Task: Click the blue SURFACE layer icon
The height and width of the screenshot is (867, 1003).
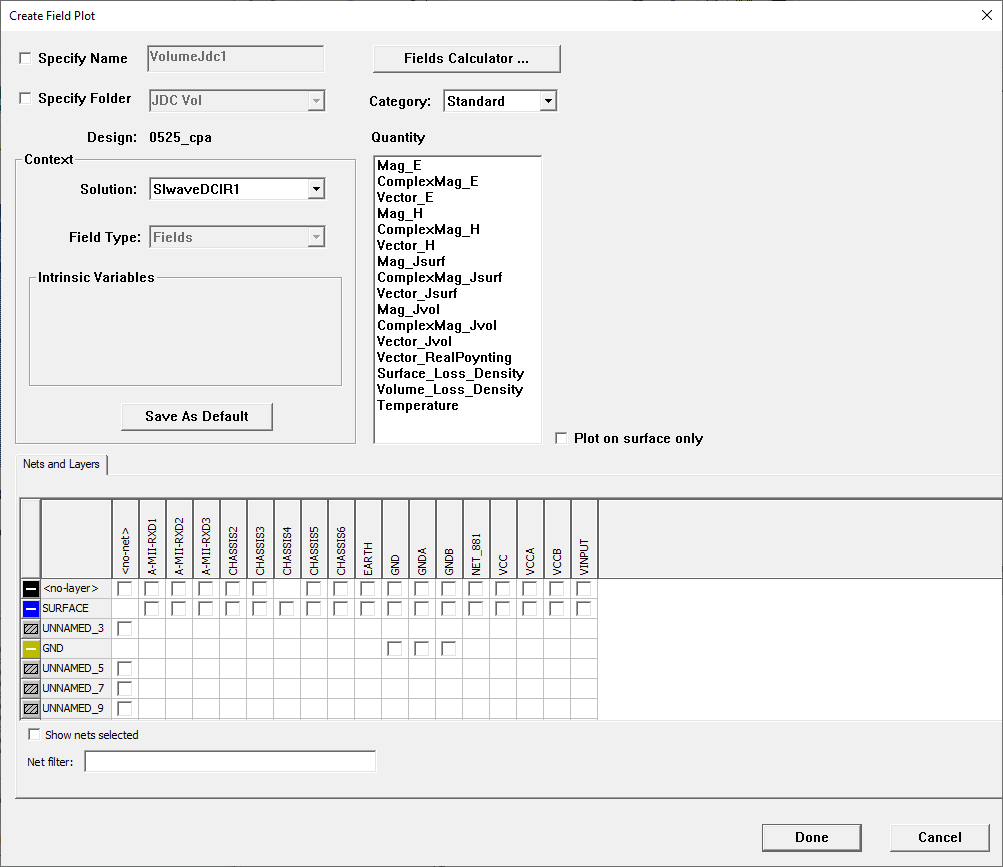Action: pos(29,608)
